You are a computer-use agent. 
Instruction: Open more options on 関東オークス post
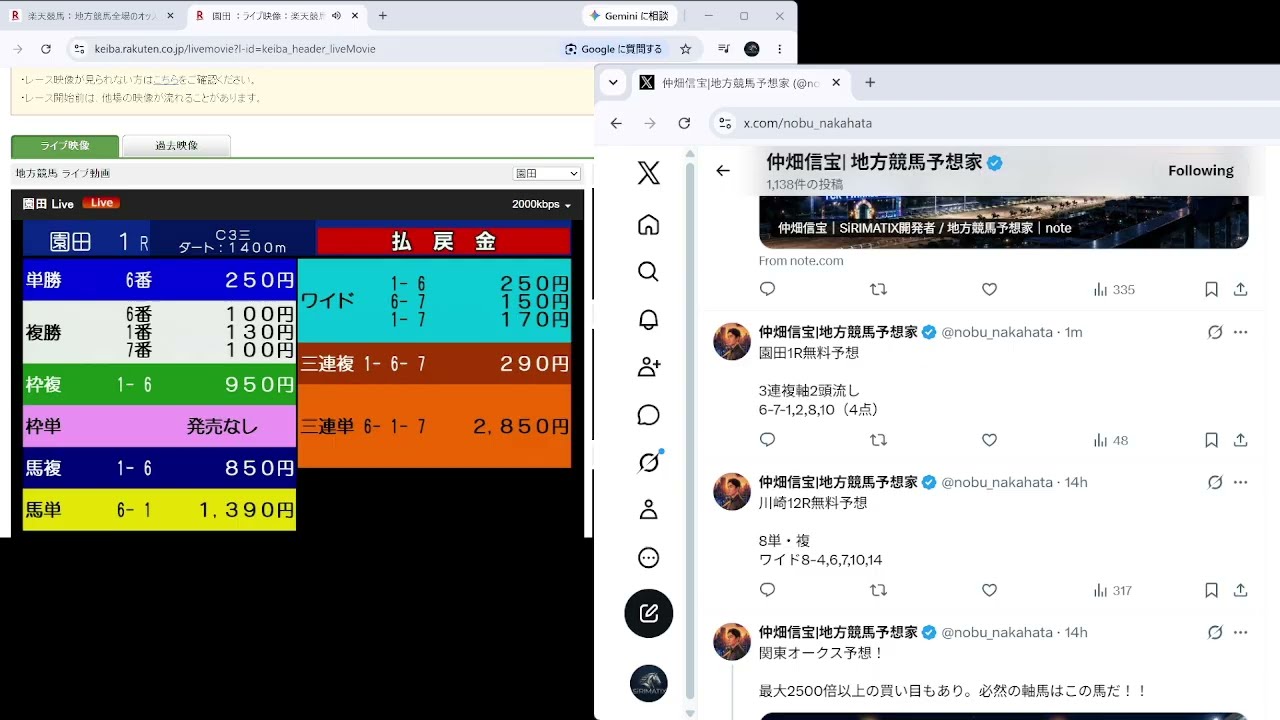pos(1240,632)
